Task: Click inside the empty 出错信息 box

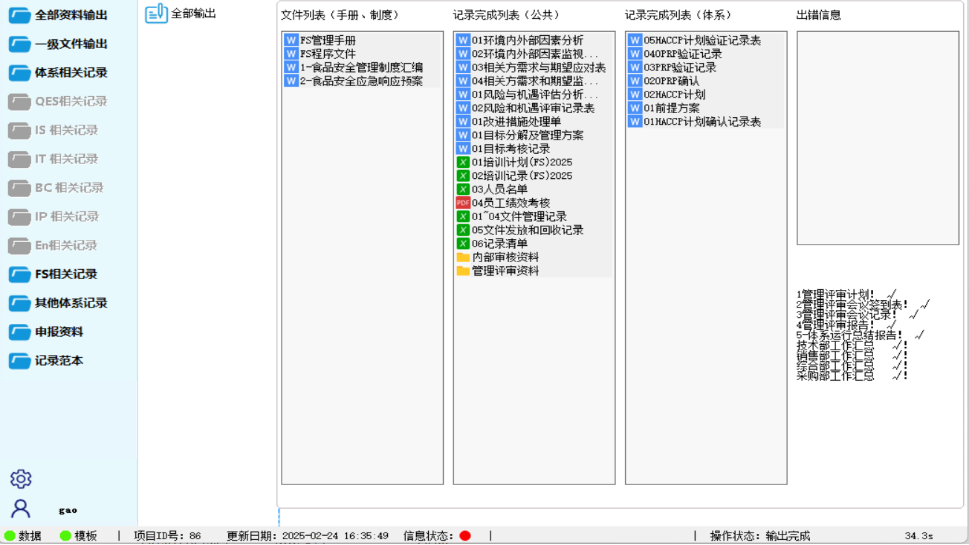Action: click(x=878, y=138)
